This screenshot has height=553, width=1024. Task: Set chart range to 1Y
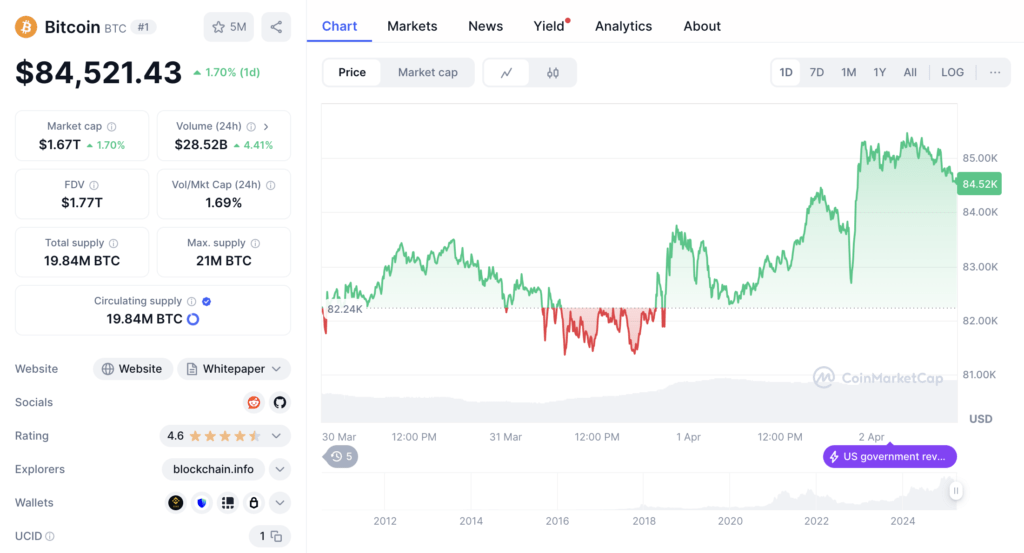[880, 72]
